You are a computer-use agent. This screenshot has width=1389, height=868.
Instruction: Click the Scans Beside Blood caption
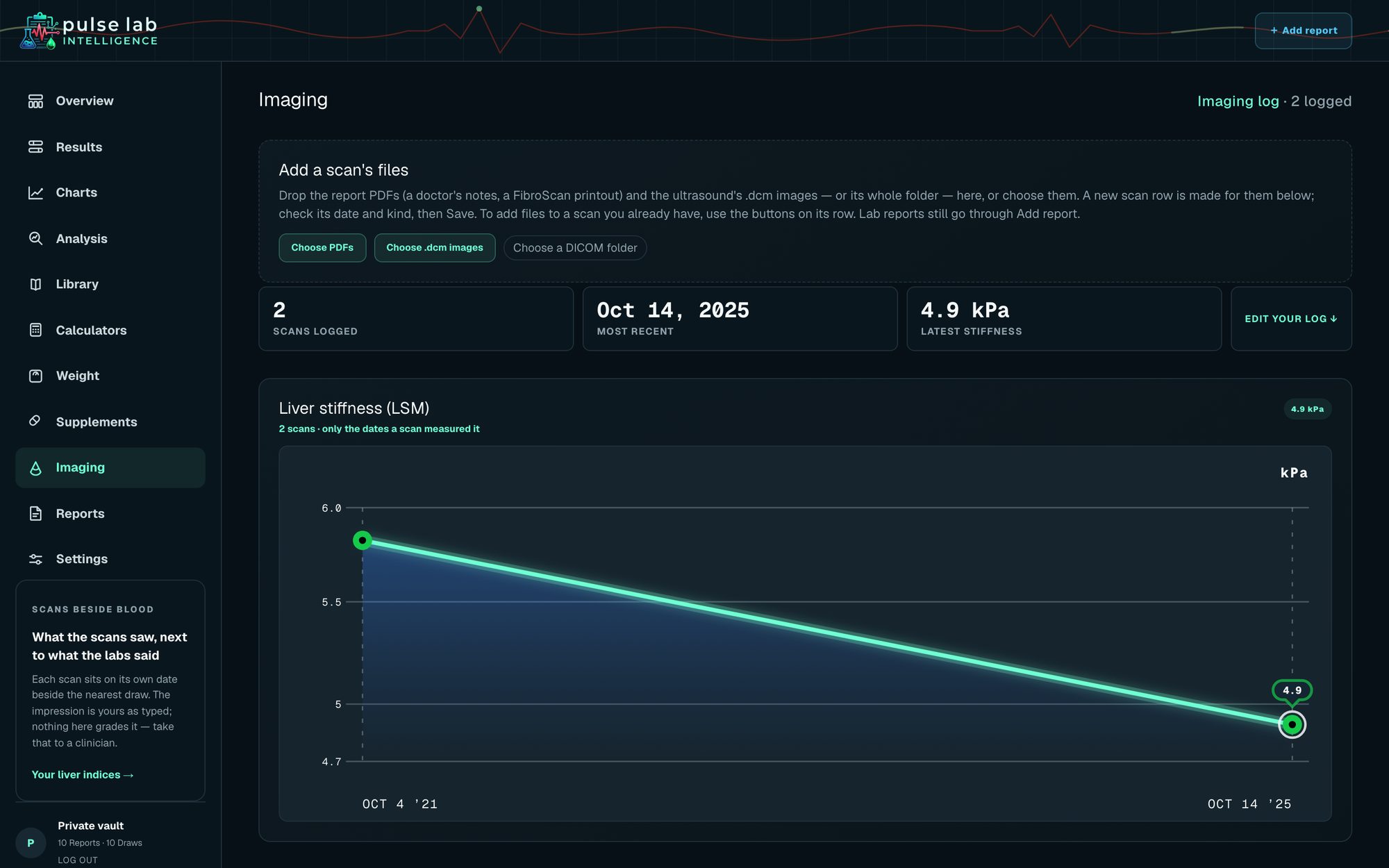click(x=92, y=610)
